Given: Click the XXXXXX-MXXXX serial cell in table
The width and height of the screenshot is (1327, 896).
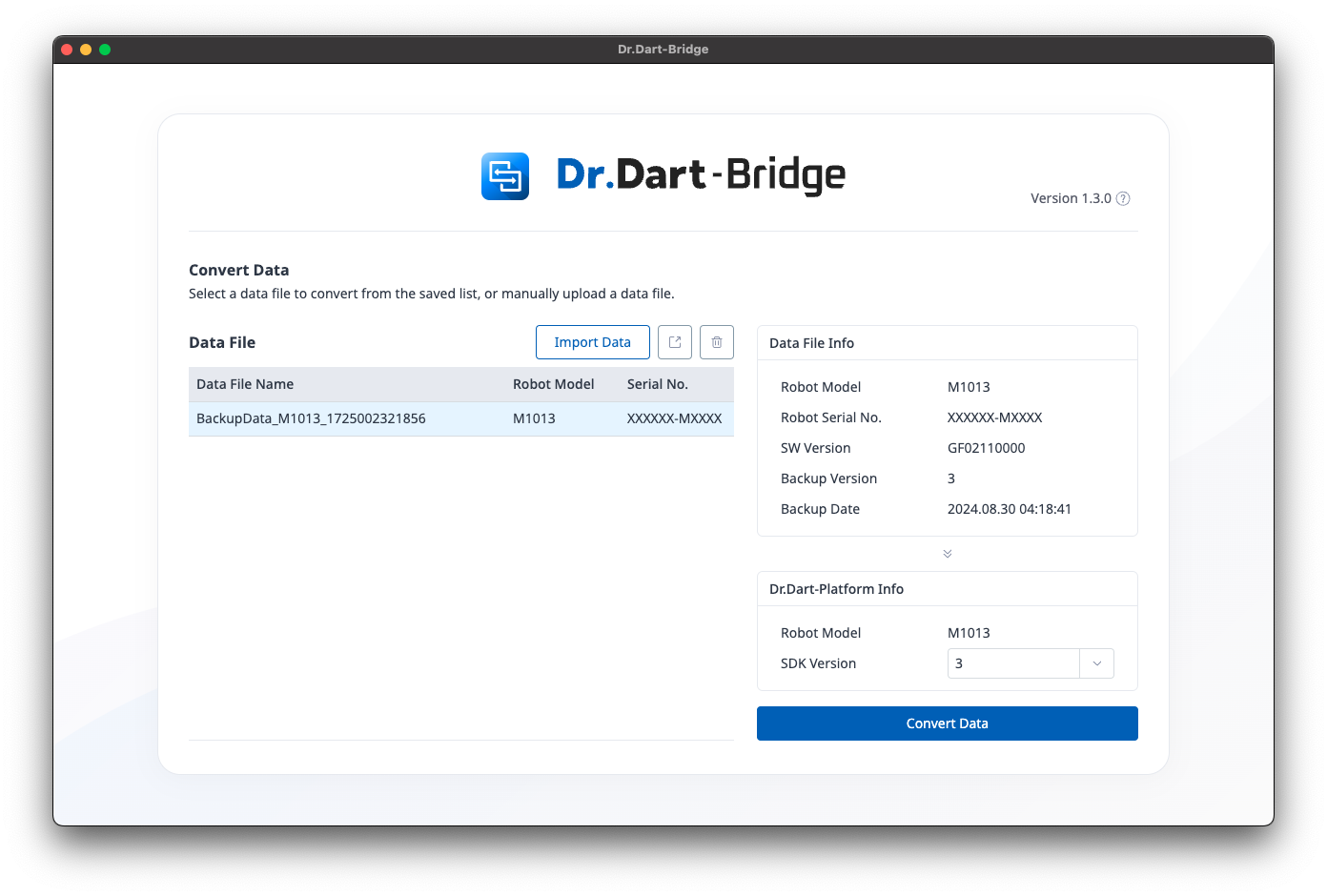Looking at the screenshot, I should coord(674,418).
